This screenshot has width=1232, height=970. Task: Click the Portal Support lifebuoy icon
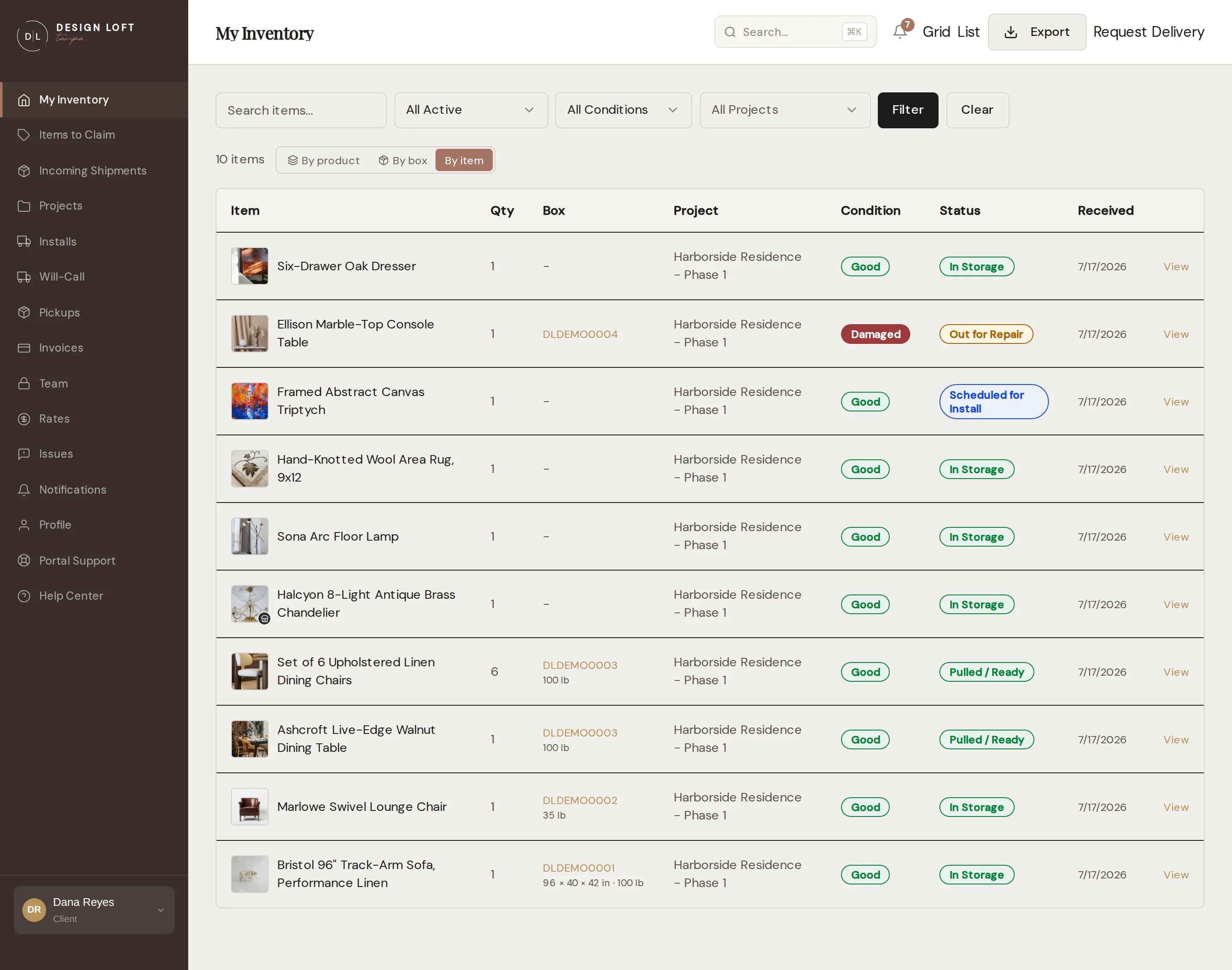[24, 561]
